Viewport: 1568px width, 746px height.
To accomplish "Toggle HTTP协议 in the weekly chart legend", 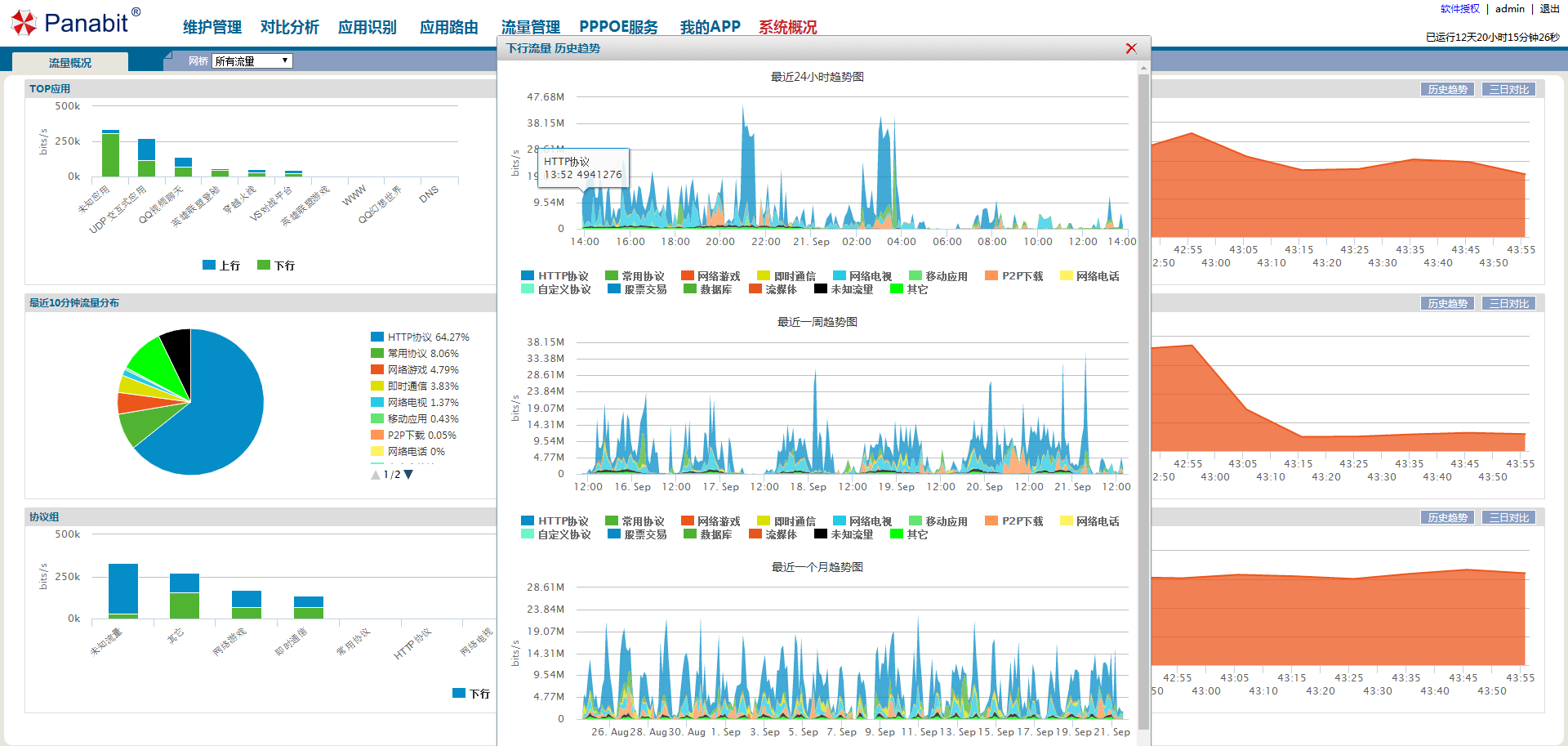I will (x=555, y=521).
